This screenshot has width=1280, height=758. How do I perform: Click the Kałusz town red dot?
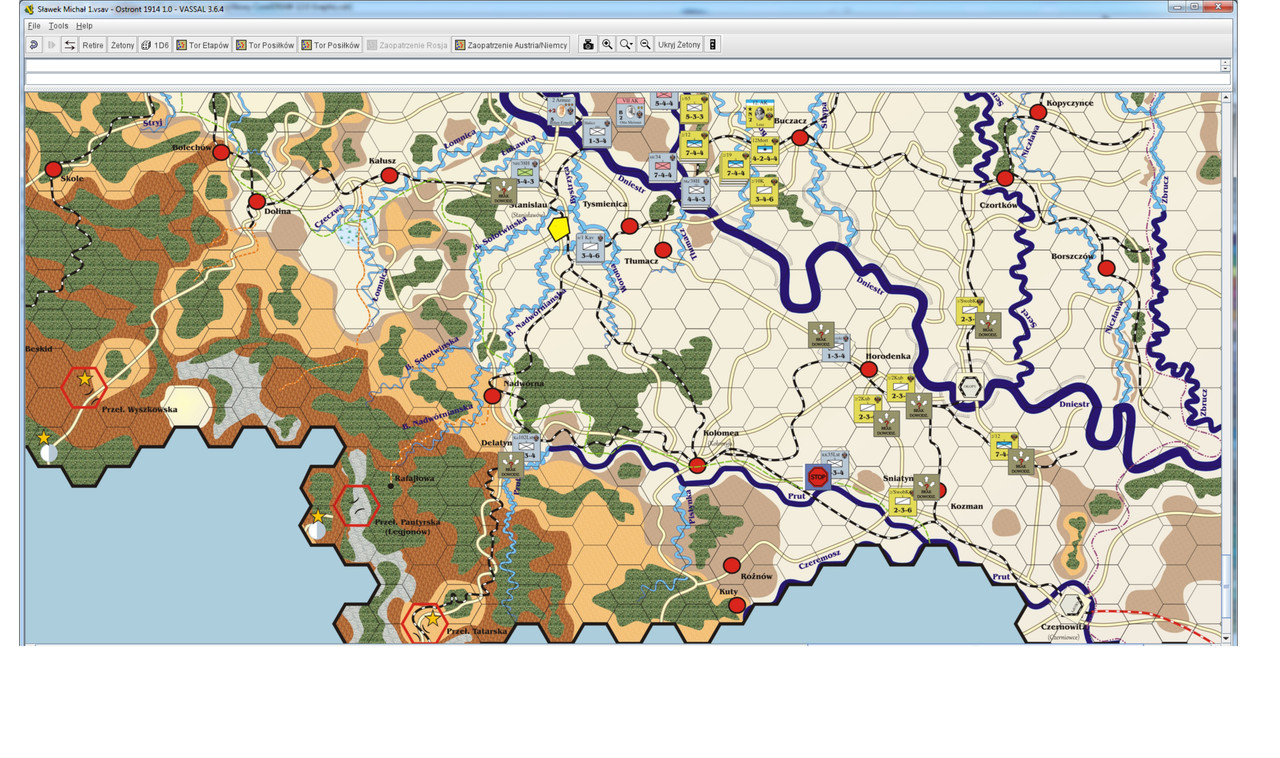click(x=390, y=176)
